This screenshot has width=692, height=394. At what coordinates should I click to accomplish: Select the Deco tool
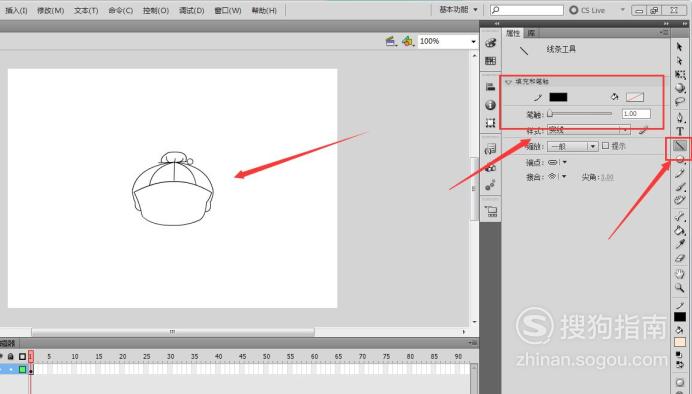pos(680,201)
